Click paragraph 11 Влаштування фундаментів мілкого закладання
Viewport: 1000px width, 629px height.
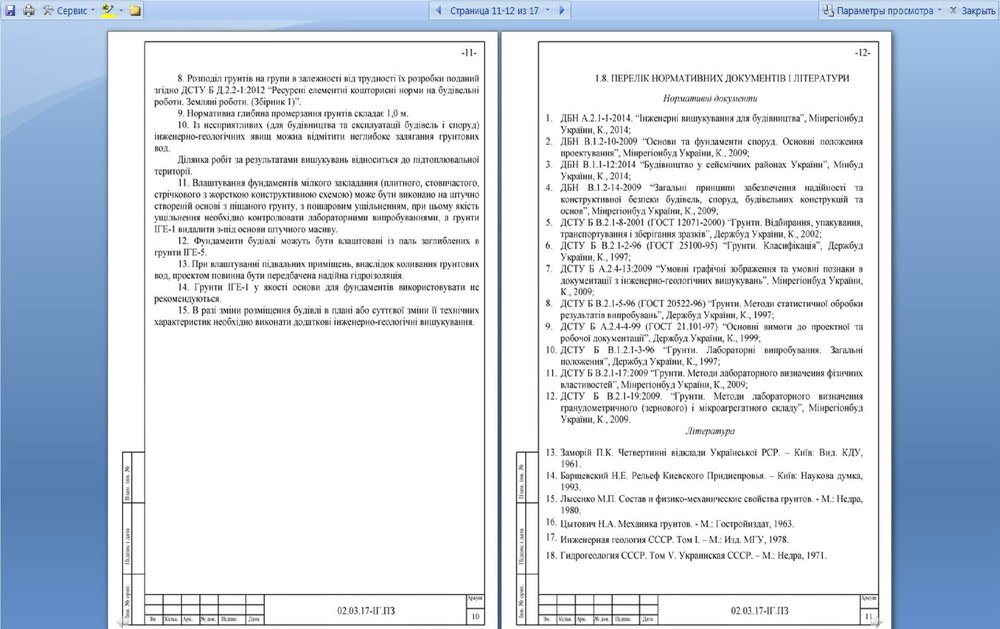click(316, 206)
